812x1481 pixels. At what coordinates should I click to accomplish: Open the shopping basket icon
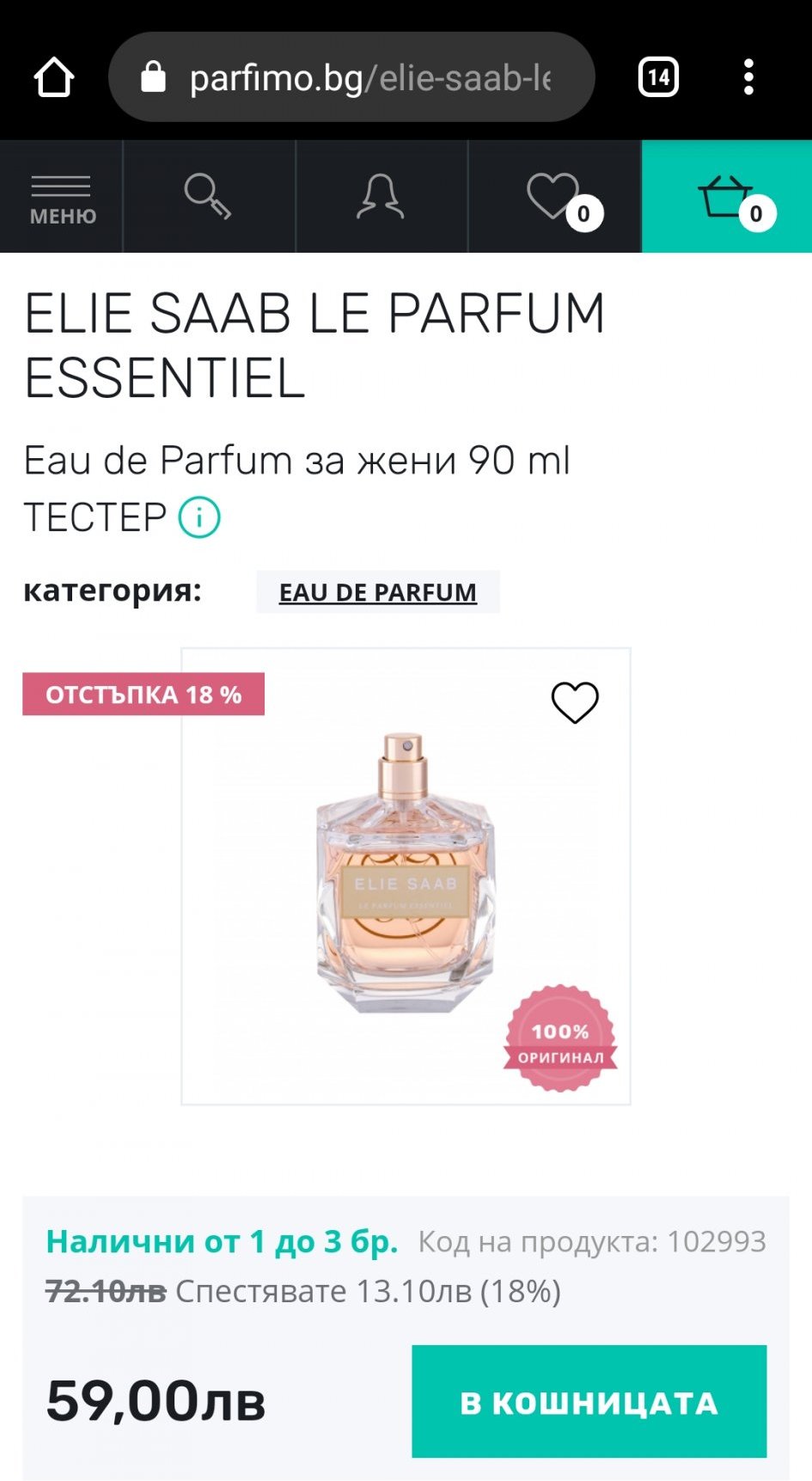(x=727, y=197)
